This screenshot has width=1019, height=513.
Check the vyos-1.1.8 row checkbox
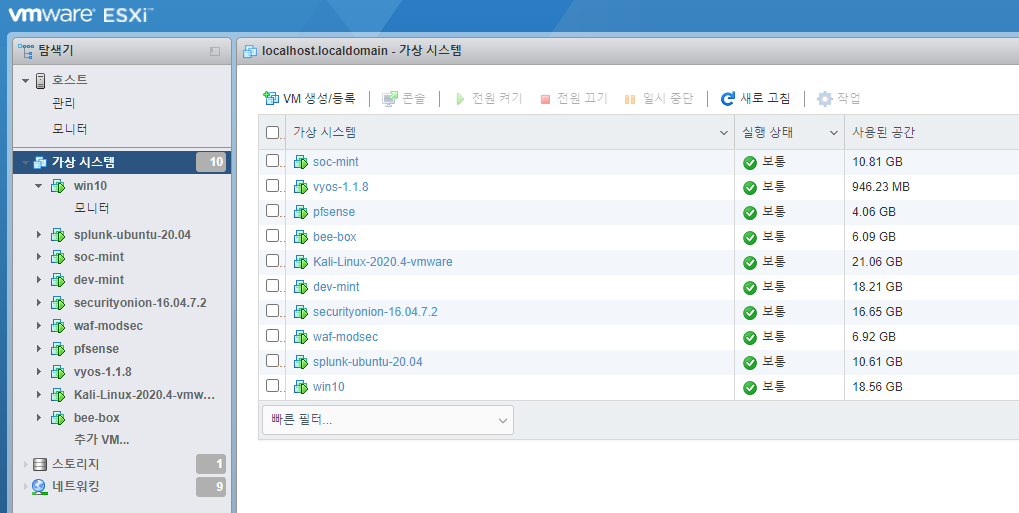click(x=272, y=186)
